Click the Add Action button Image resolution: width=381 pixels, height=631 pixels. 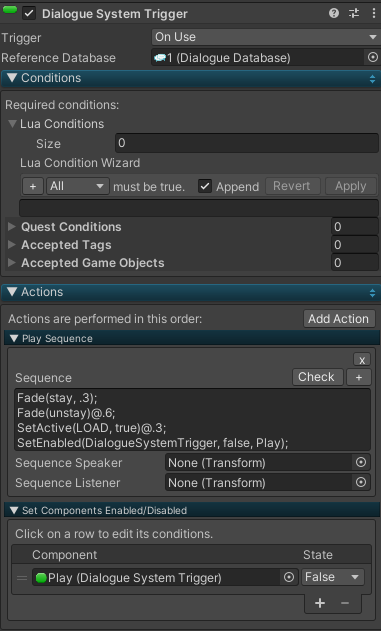click(339, 319)
